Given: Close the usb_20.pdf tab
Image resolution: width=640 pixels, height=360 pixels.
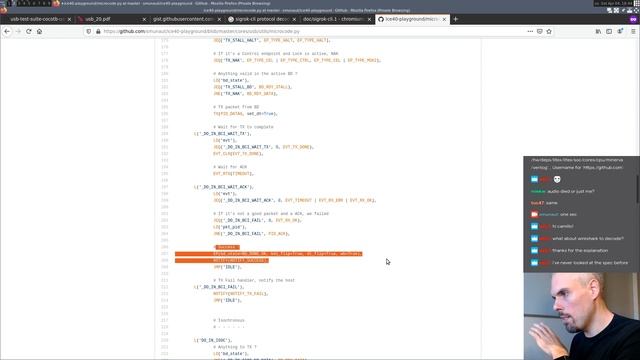Looking at the screenshot, I should [144, 19].
